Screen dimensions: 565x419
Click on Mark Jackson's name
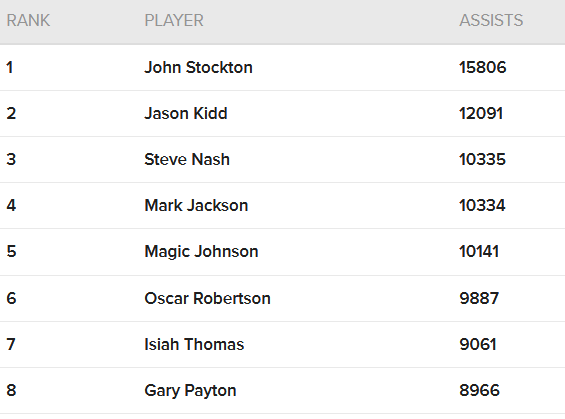196,205
